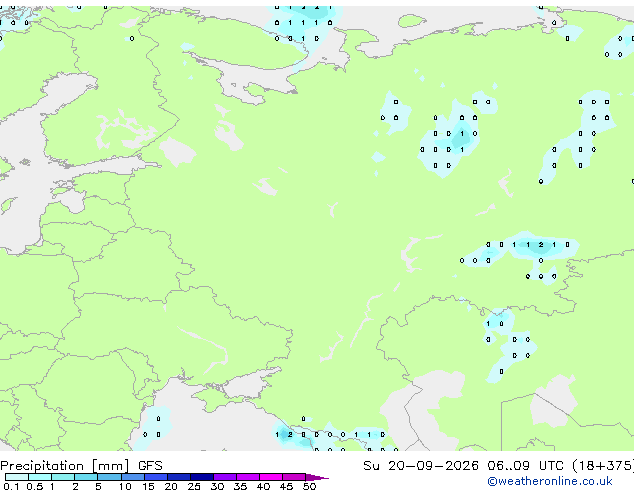Click the (18+375) forecast run label
The width and height of the screenshot is (634, 490).
click(x=603, y=466)
